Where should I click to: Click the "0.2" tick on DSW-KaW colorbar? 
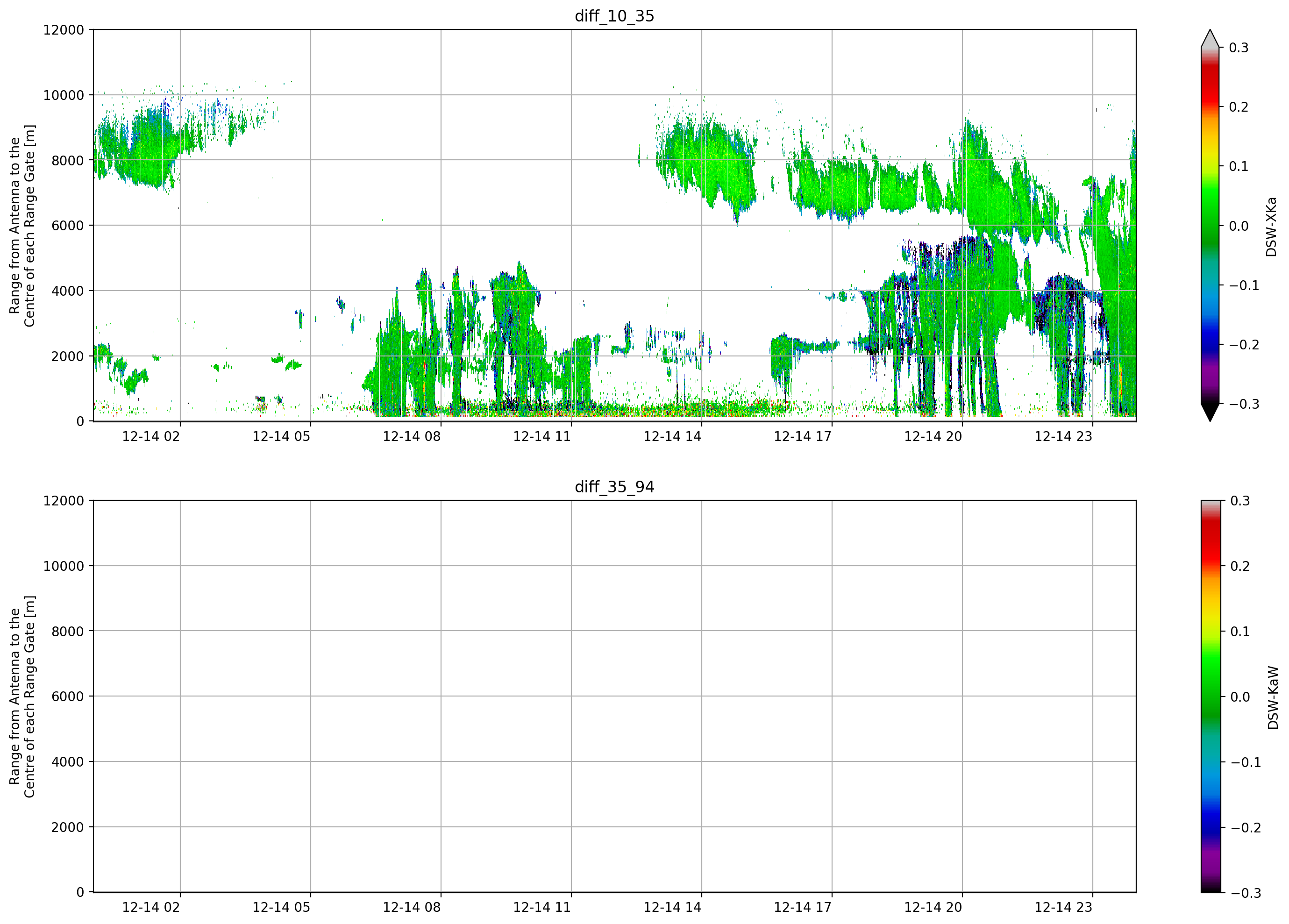tap(1239, 566)
